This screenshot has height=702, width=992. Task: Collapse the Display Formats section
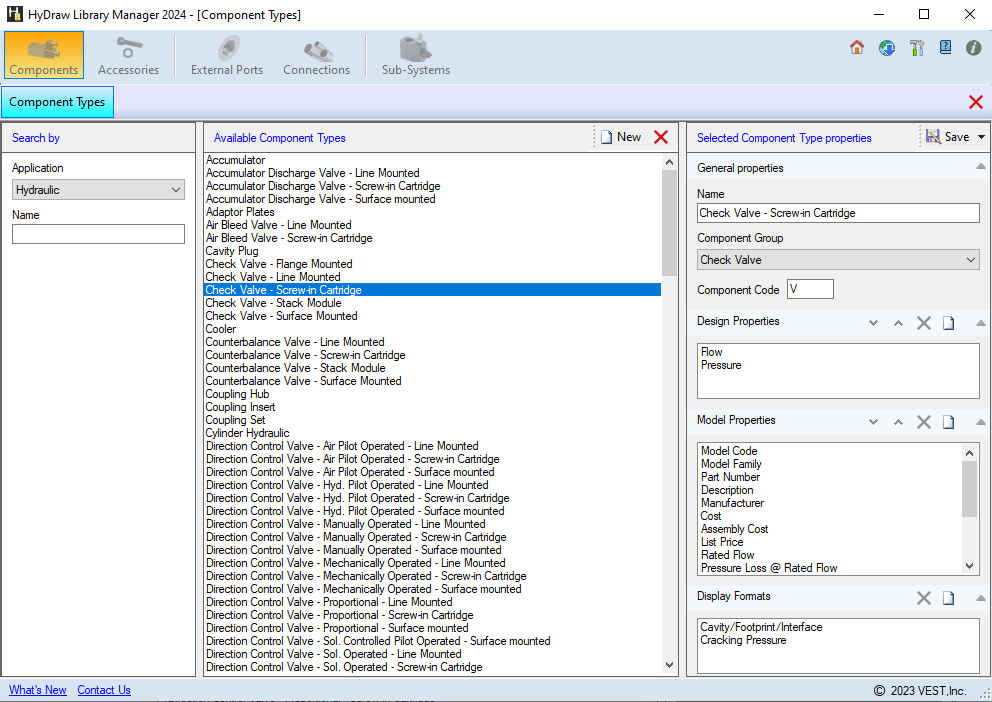(x=981, y=598)
